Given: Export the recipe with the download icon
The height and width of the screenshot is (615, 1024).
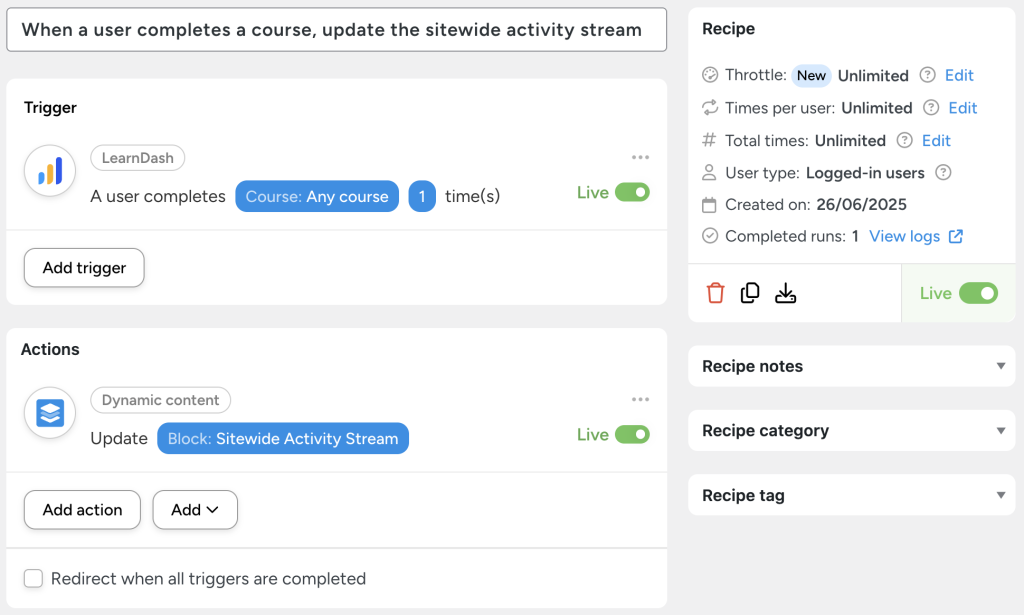Looking at the screenshot, I should tap(785, 292).
